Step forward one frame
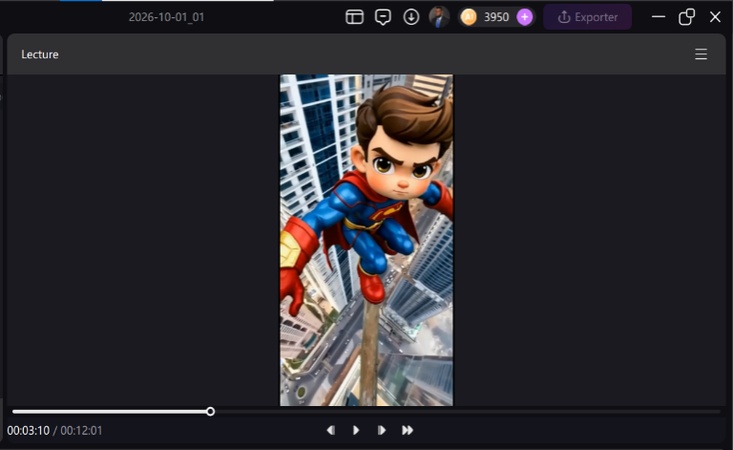The height and width of the screenshot is (450, 733). tap(381, 430)
